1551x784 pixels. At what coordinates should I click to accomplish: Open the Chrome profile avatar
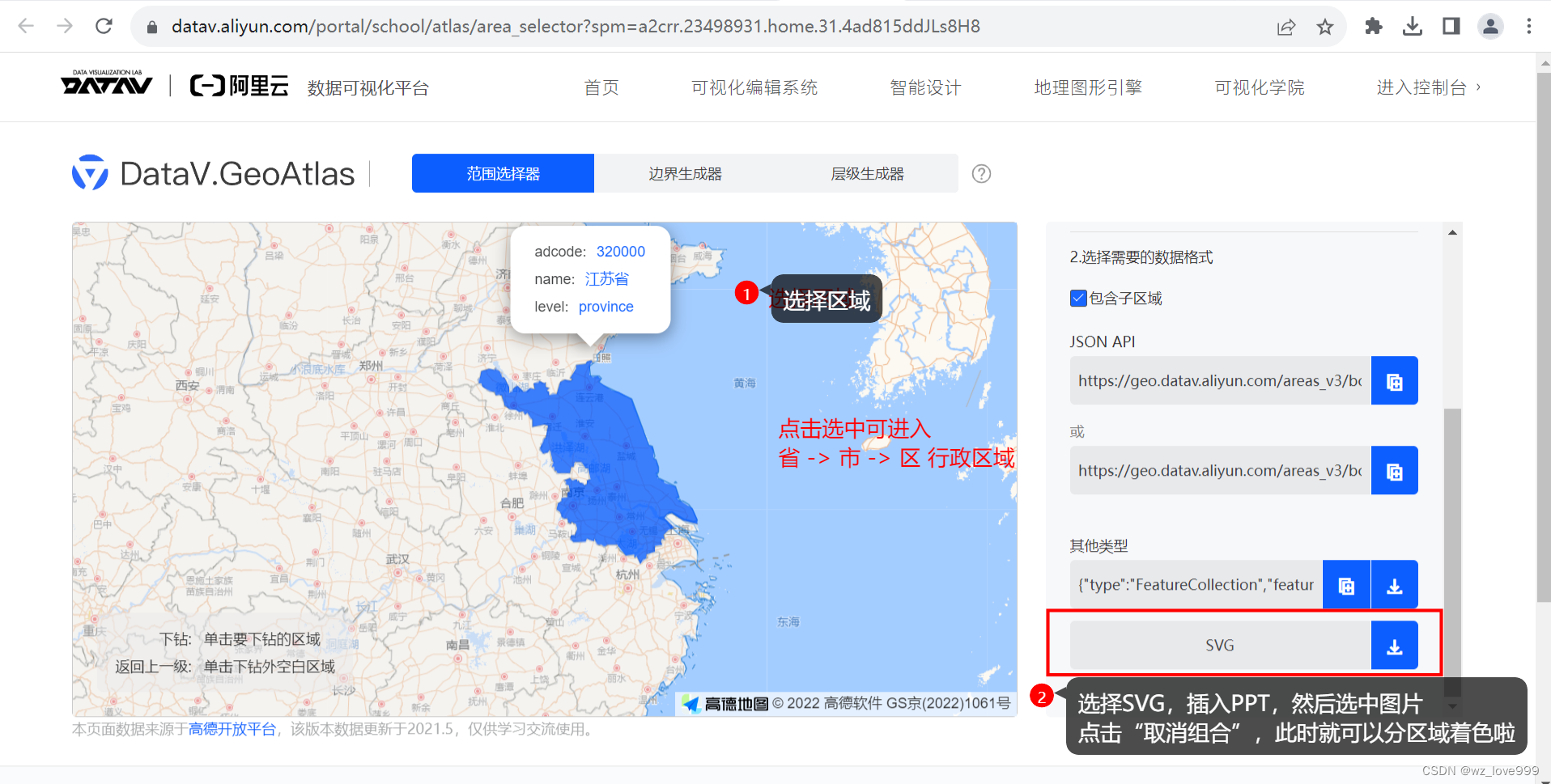(x=1490, y=26)
